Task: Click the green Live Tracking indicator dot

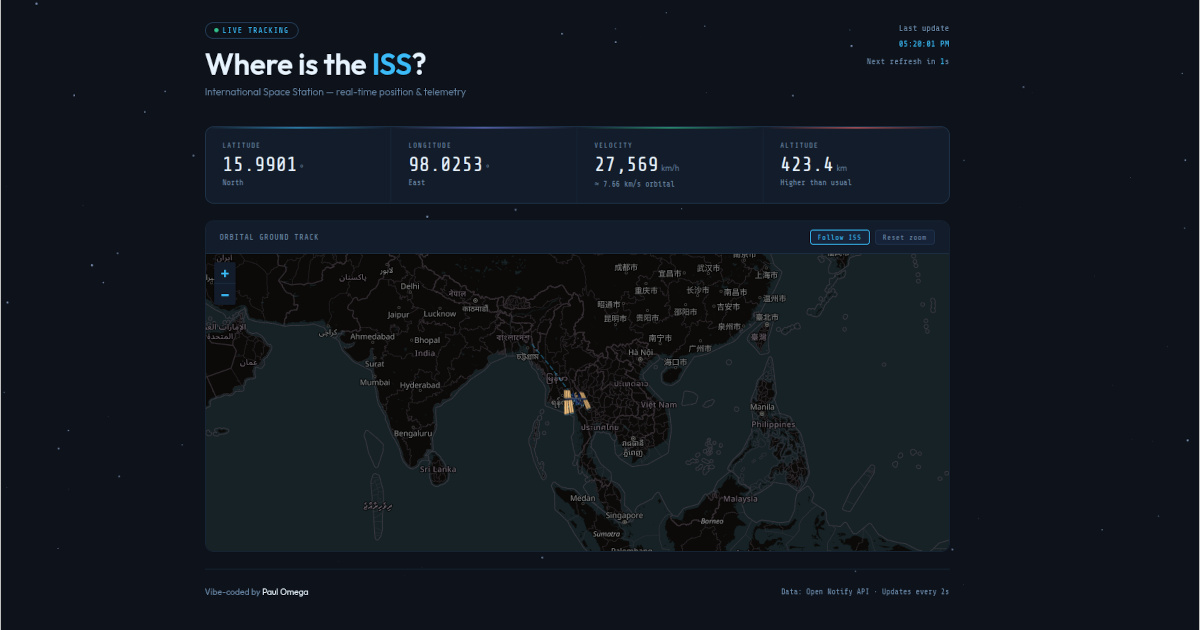Action: tap(216, 31)
